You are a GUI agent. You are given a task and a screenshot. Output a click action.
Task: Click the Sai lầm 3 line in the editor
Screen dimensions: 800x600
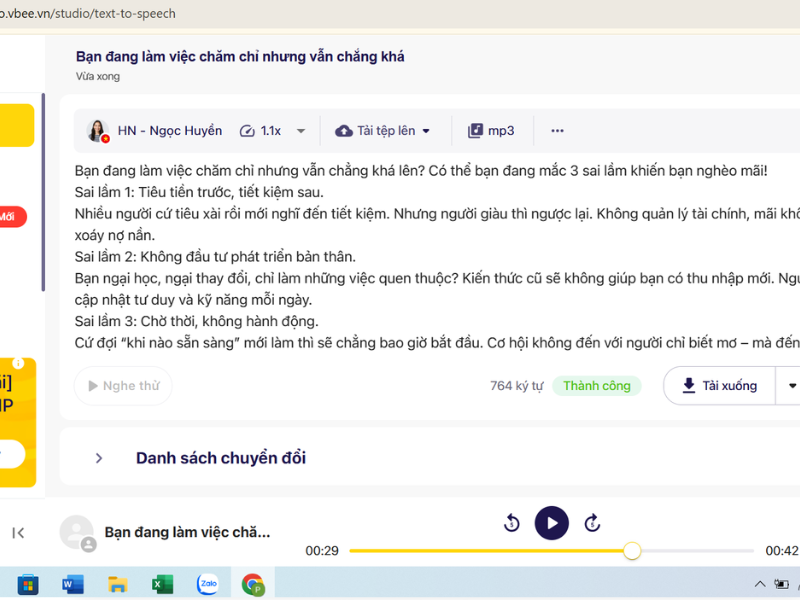(x=196, y=321)
